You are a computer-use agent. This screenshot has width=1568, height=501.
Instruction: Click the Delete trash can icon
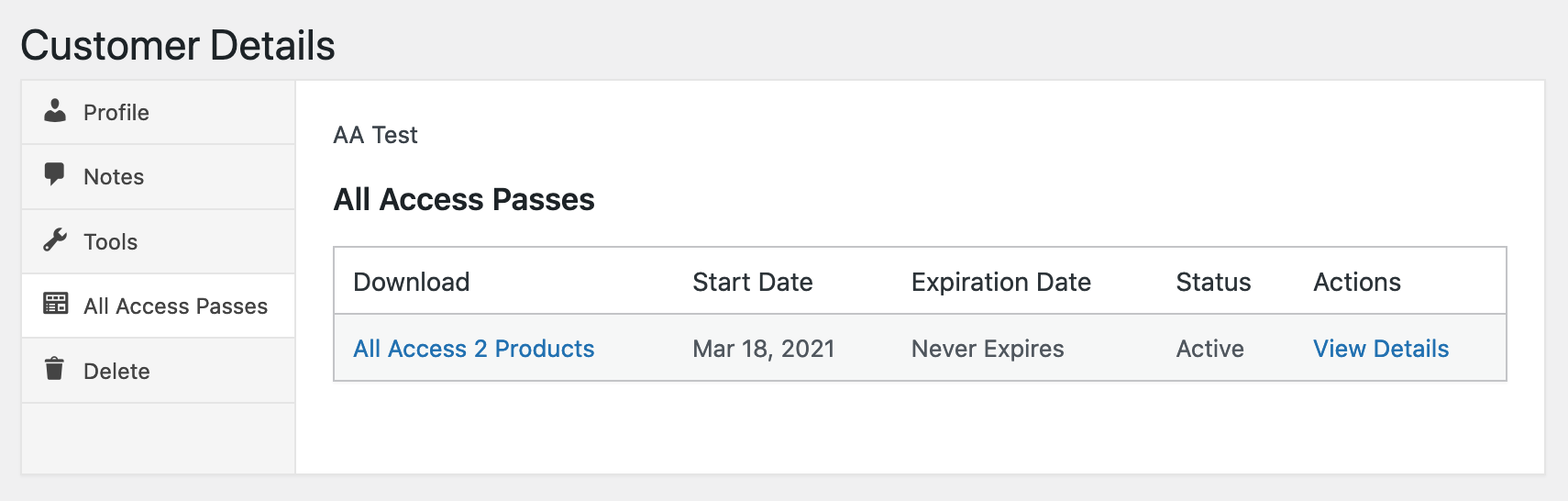(x=55, y=369)
